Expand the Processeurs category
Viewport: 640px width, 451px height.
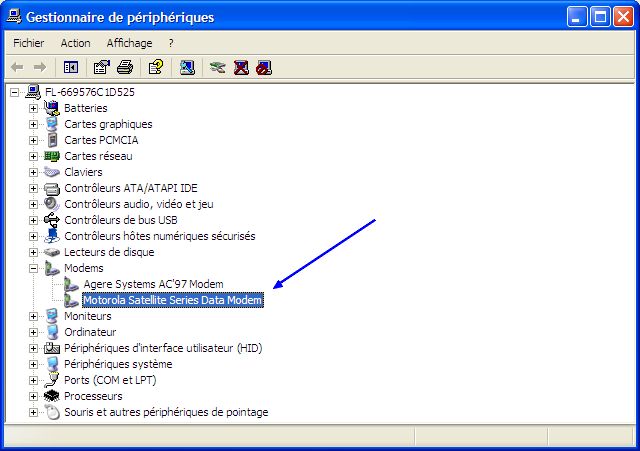33,396
